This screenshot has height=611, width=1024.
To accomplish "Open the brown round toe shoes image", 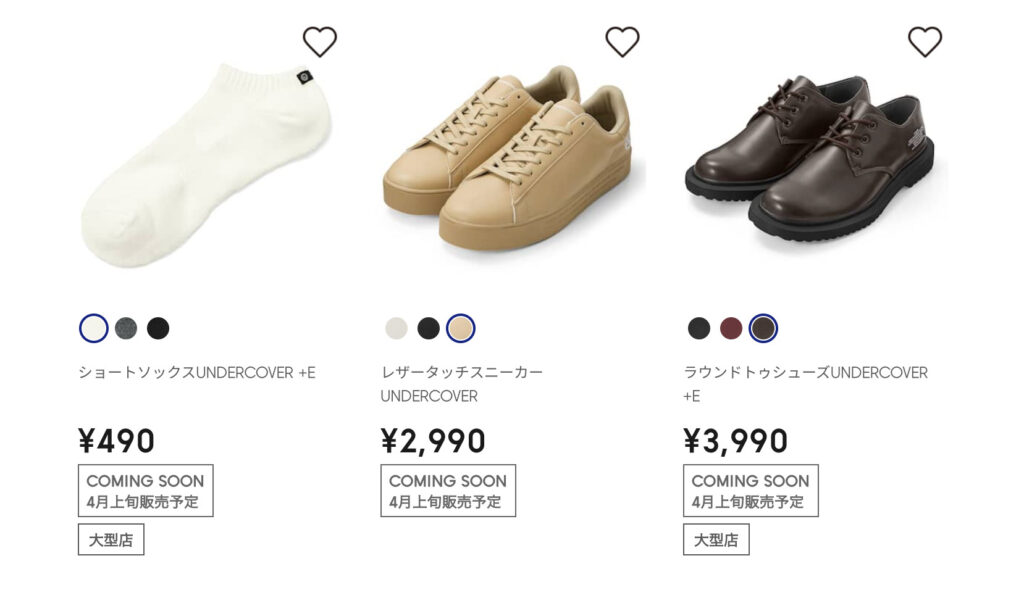I will 811,159.
